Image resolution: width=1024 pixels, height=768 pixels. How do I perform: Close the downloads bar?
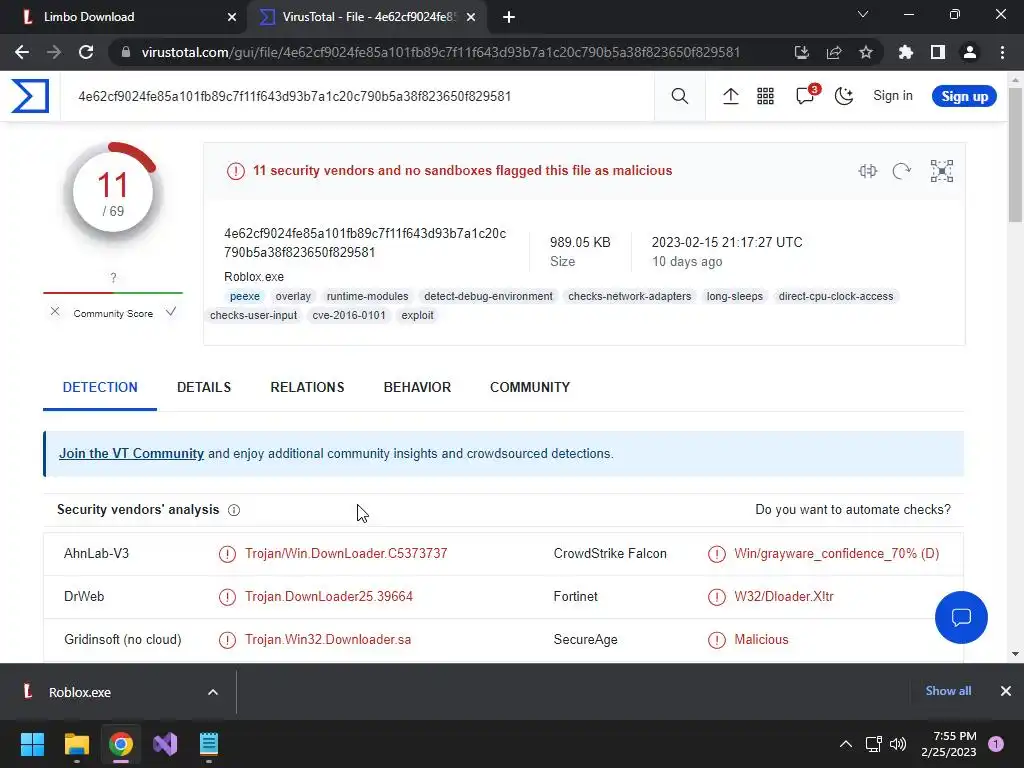1006,691
